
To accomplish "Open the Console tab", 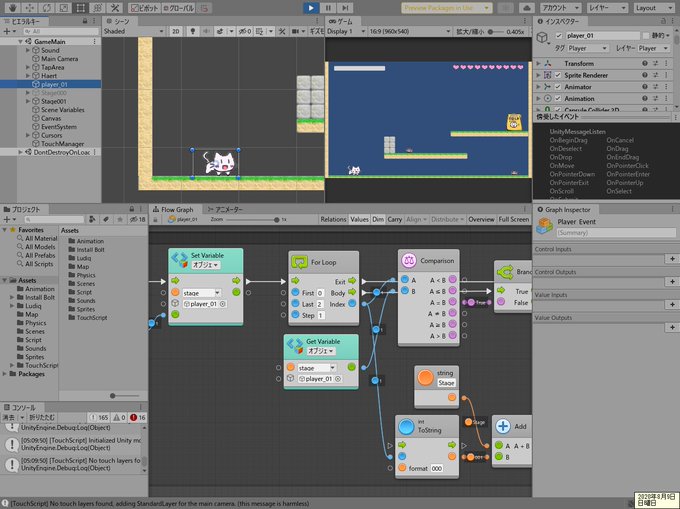I will [x=20, y=408].
